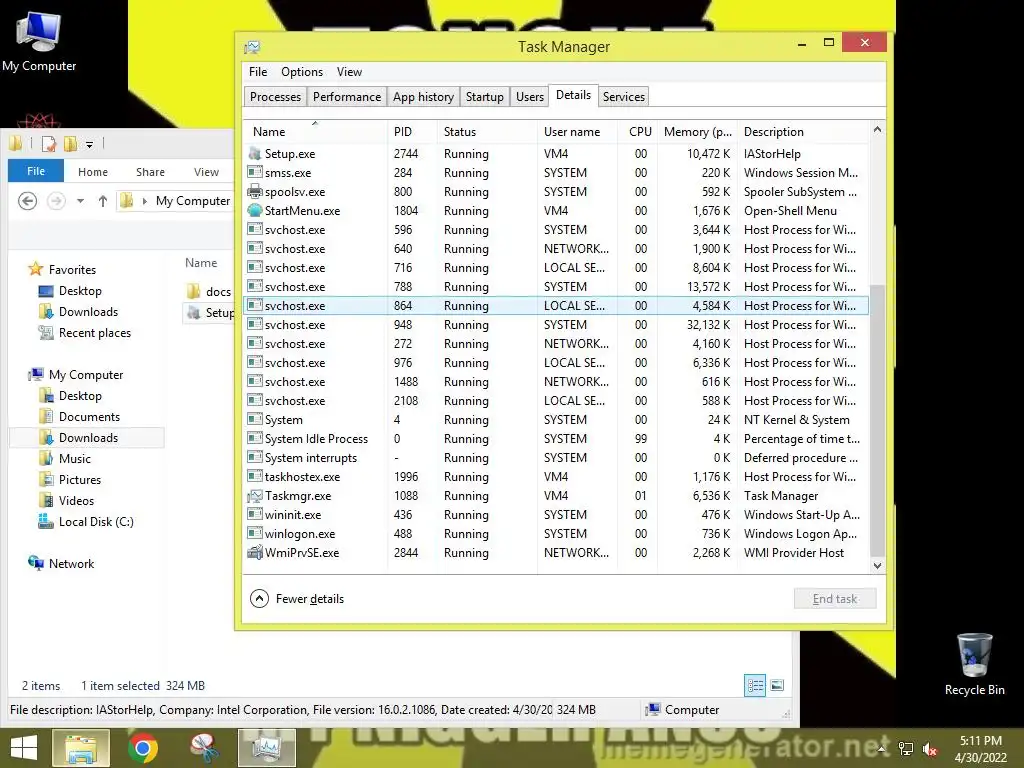Open the My Computer desktop icon
1024x768 pixels.
39,40
